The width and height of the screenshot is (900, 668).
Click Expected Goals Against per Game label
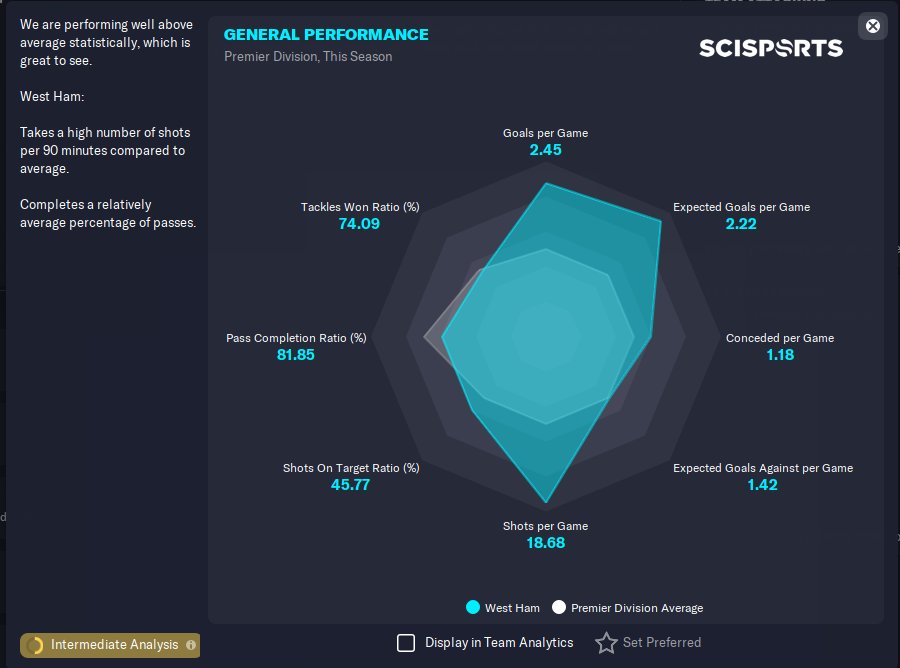click(x=762, y=468)
